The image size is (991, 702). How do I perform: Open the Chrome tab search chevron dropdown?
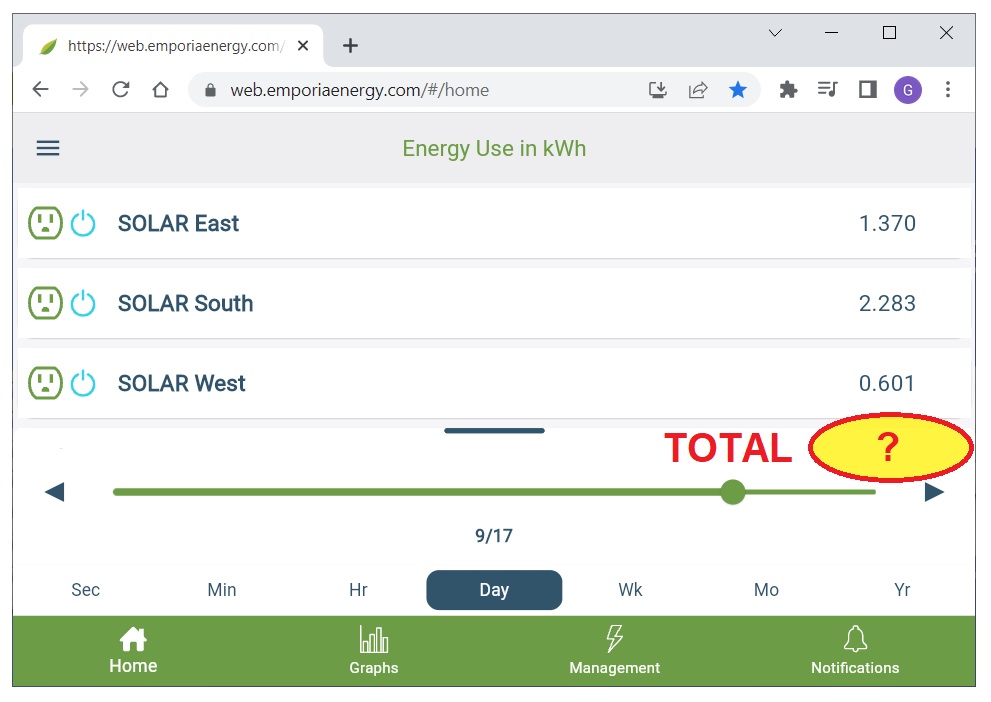tap(775, 33)
